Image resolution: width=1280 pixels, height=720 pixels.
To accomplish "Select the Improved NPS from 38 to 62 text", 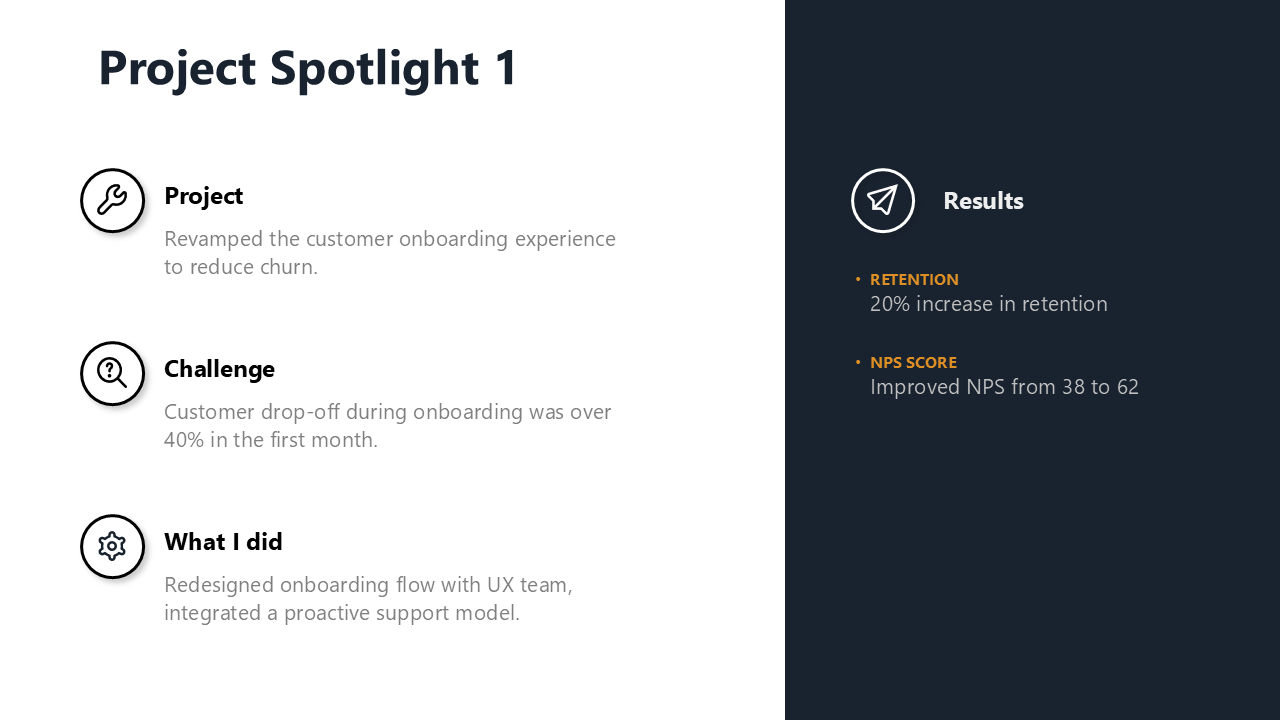I will [x=1004, y=387].
